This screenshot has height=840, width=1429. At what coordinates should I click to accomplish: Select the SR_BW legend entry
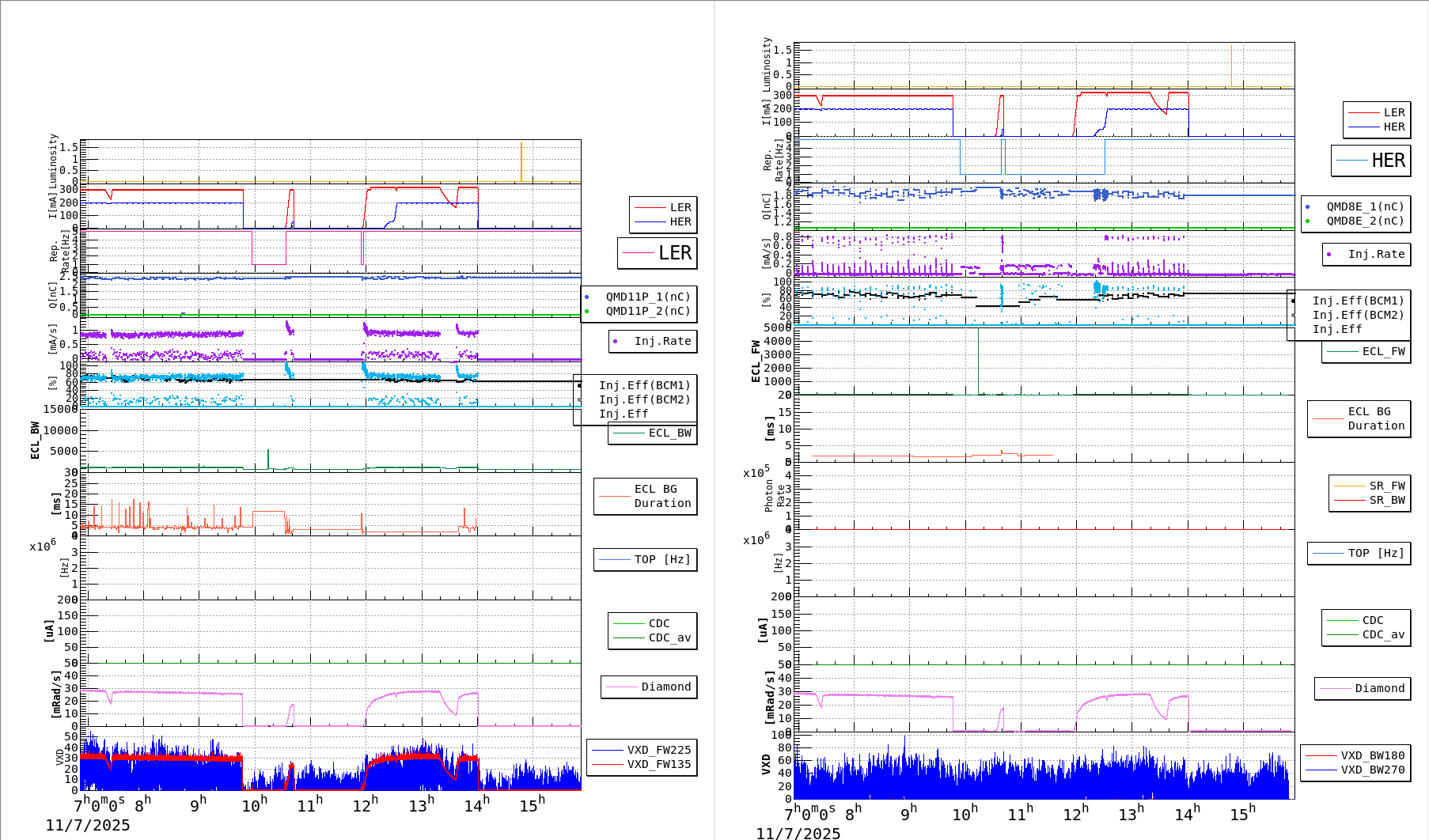click(x=1386, y=500)
